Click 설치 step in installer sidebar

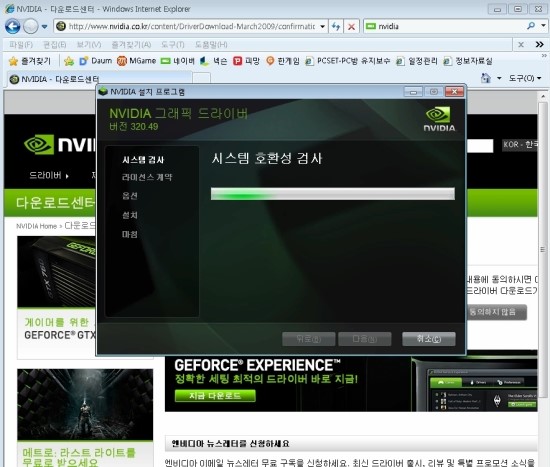point(130,215)
